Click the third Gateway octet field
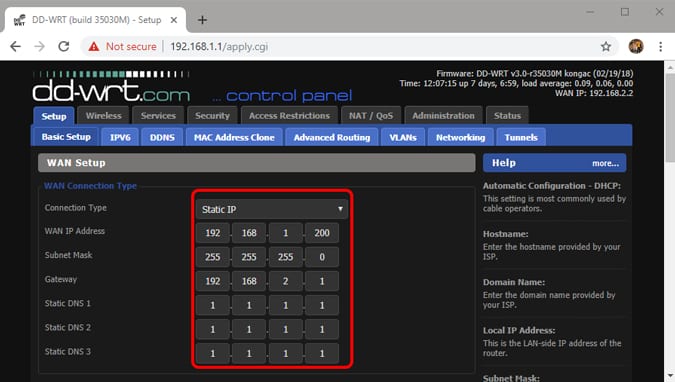The height and width of the screenshot is (382, 675). (285, 281)
